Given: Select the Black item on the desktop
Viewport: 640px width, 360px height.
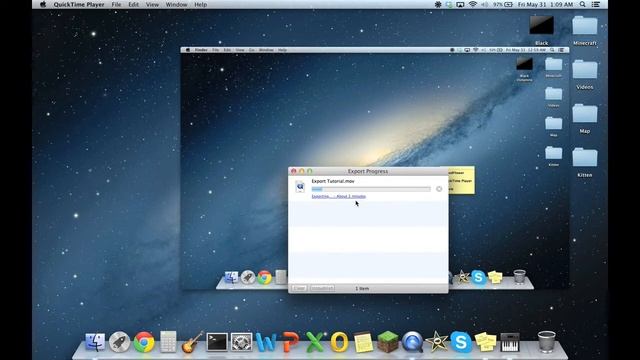Looking at the screenshot, I should coord(542,30).
